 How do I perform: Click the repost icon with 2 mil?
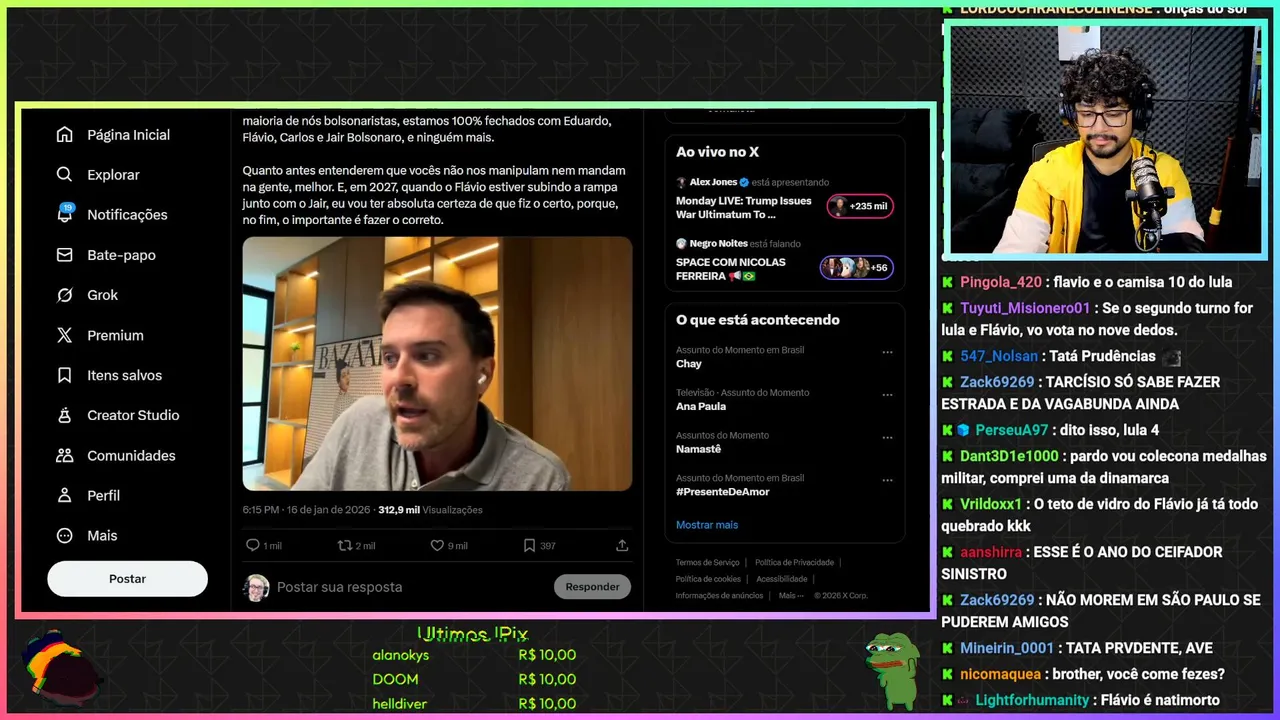345,545
